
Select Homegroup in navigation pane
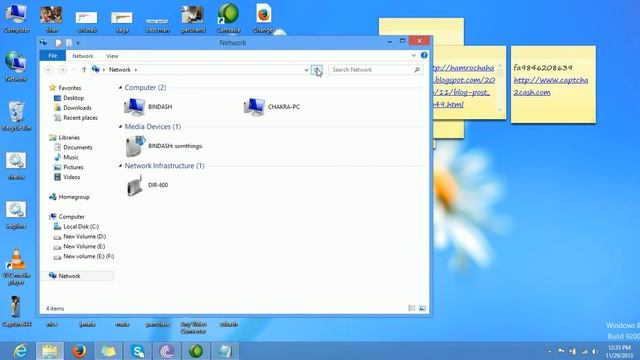coord(69,197)
